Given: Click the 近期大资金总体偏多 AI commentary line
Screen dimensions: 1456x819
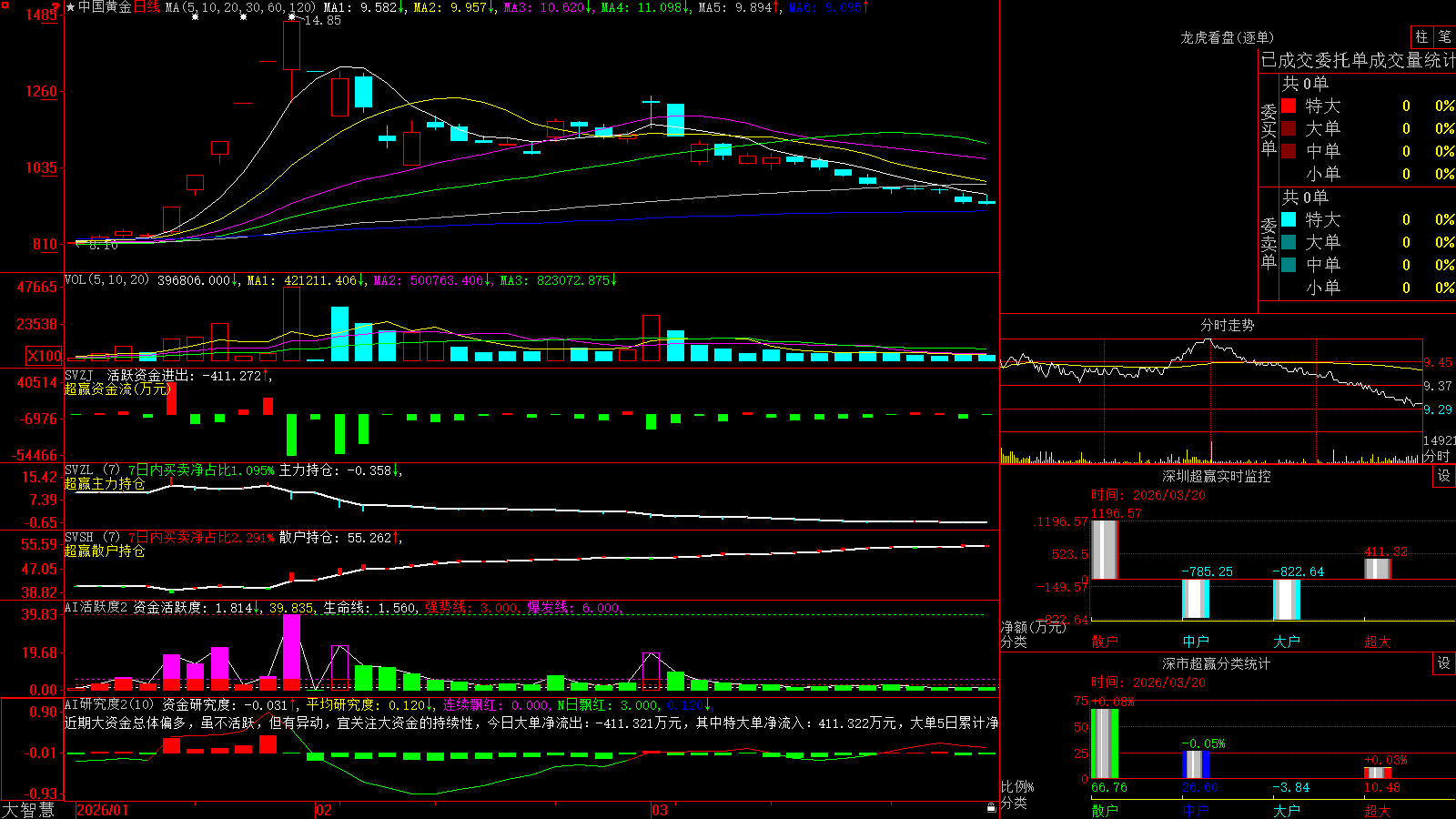Looking at the screenshot, I should 531,723.
